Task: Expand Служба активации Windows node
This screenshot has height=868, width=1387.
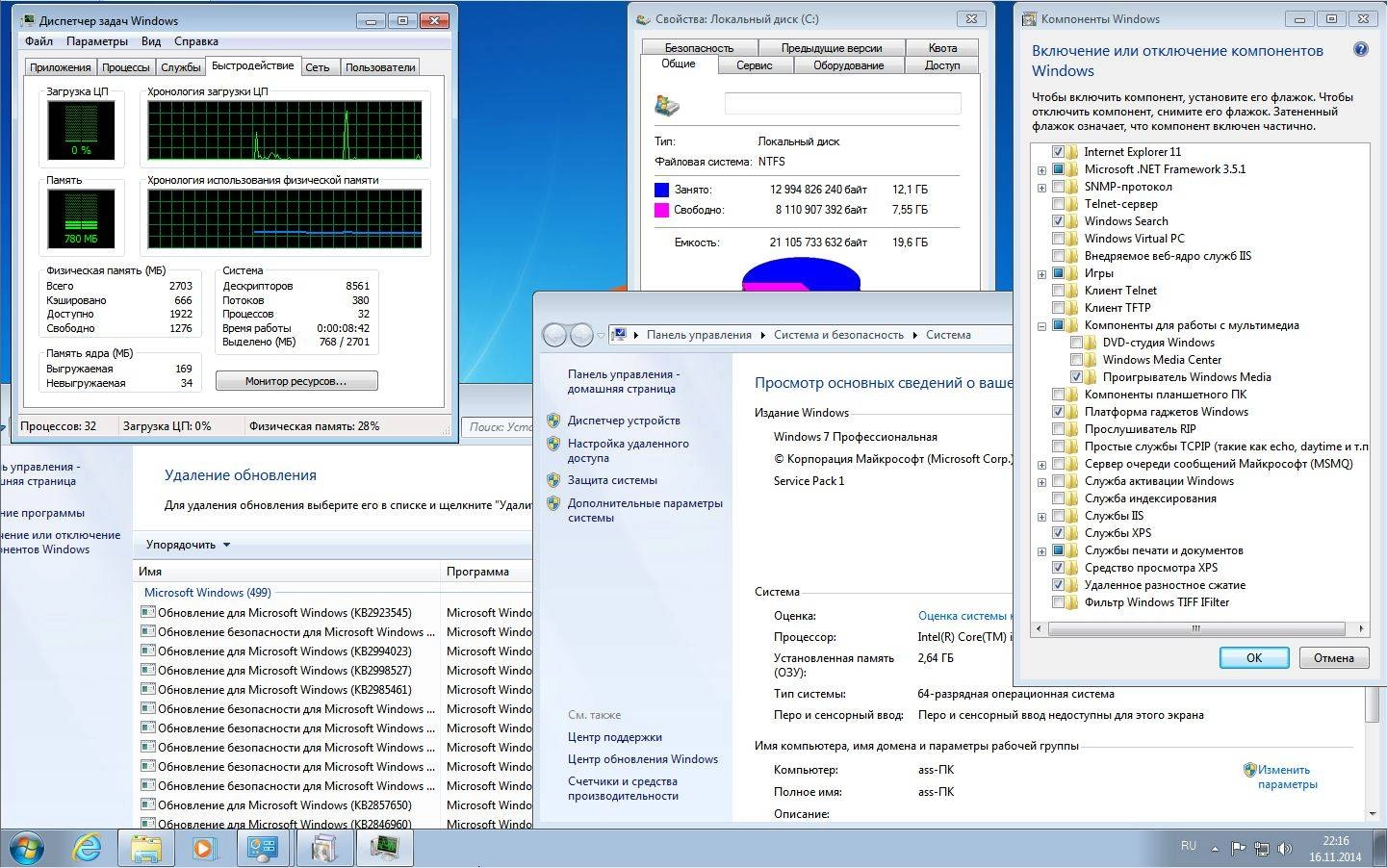Action: click(1041, 481)
